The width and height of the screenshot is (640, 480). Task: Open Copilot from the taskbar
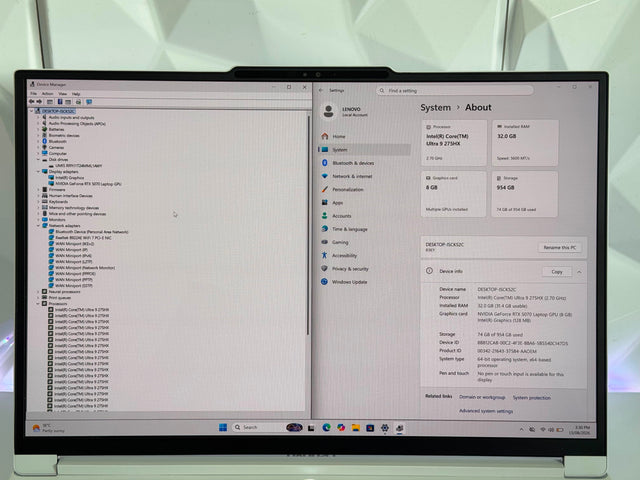pyautogui.click(x=341, y=427)
